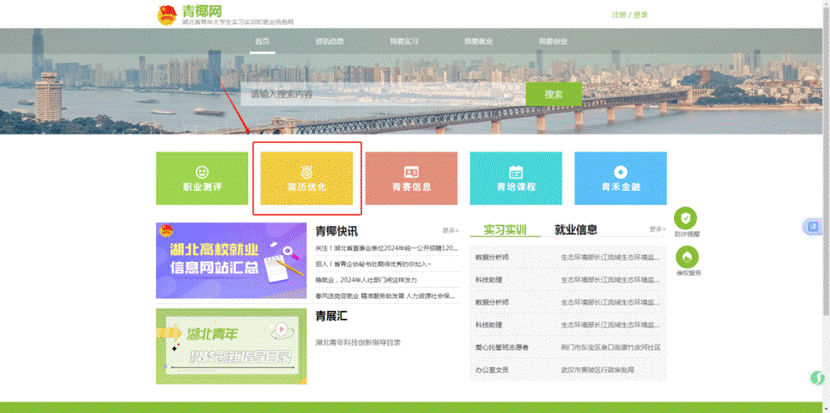The width and height of the screenshot is (830, 413).
Task: Open news 稳就业，2024年人社部门将这样发力
Action: click(x=366, y=280)
